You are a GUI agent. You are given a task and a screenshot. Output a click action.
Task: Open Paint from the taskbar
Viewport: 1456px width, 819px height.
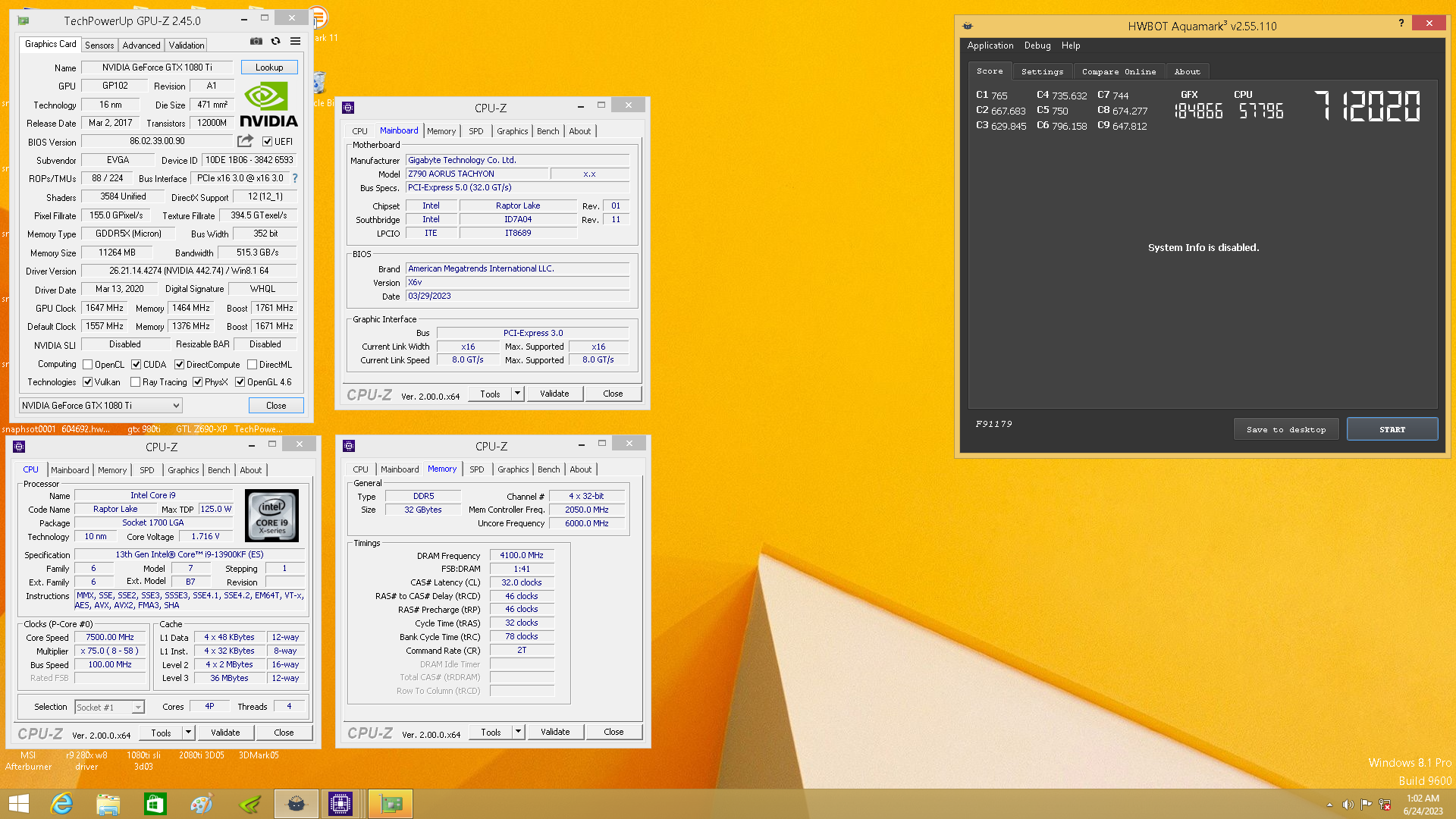coord(202,804)
